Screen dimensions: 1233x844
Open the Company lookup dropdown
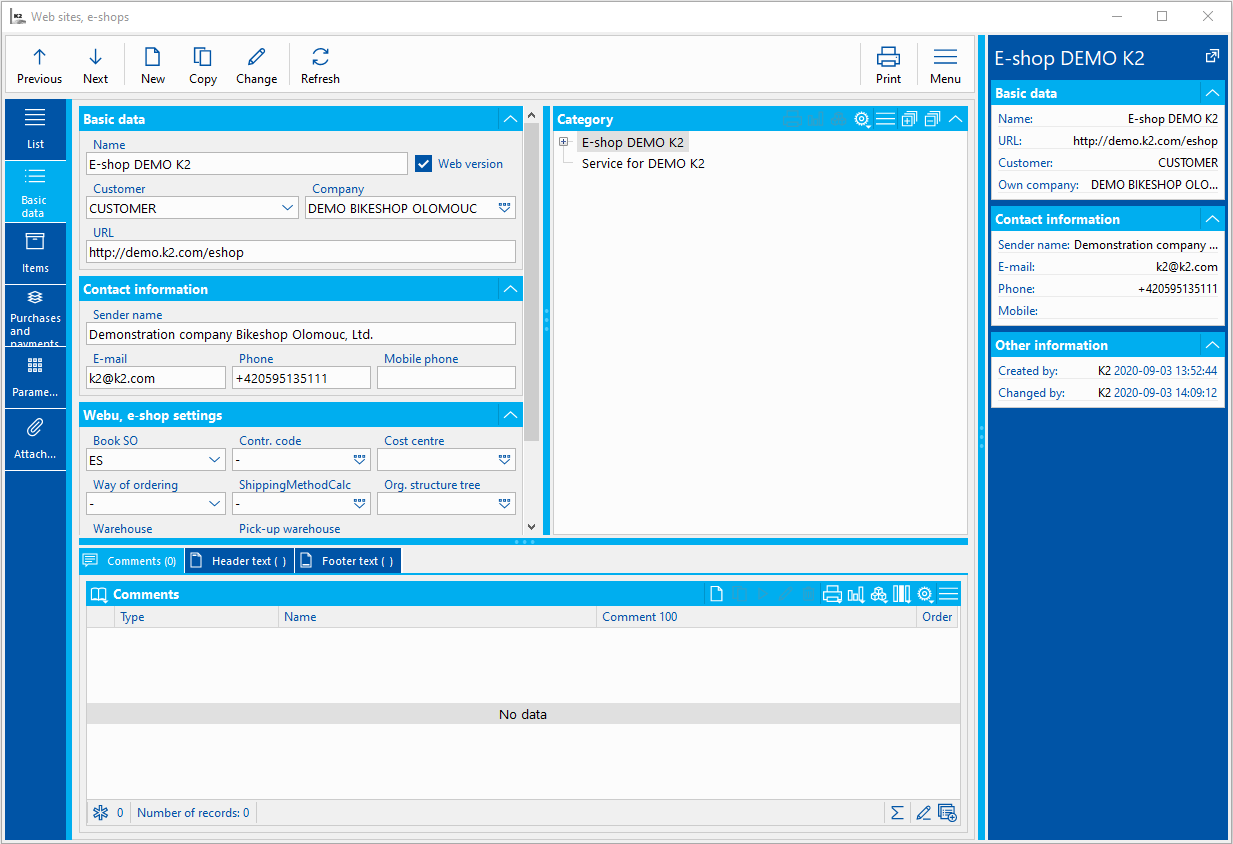pyautogui.click(x=505, y=208)
